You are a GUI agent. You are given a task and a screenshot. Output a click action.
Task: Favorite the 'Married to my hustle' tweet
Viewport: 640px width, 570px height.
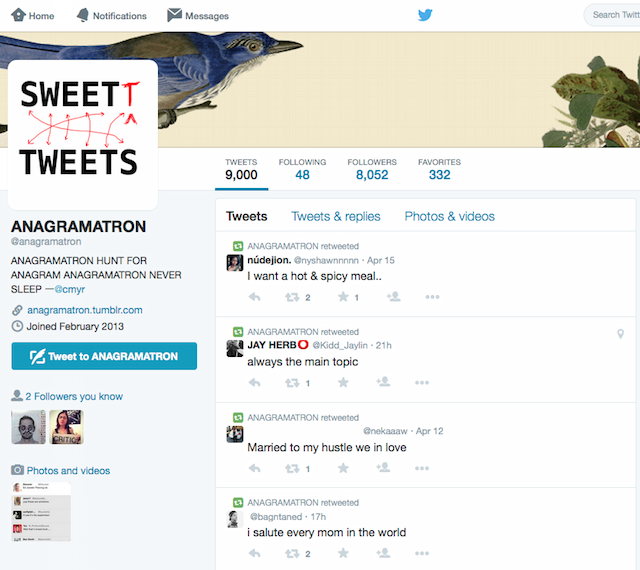pyautogui.click(x=343, y=468)
